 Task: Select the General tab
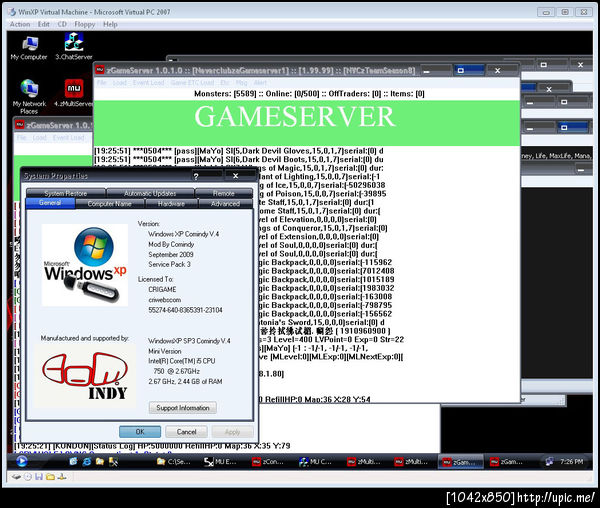pos(50,203)
